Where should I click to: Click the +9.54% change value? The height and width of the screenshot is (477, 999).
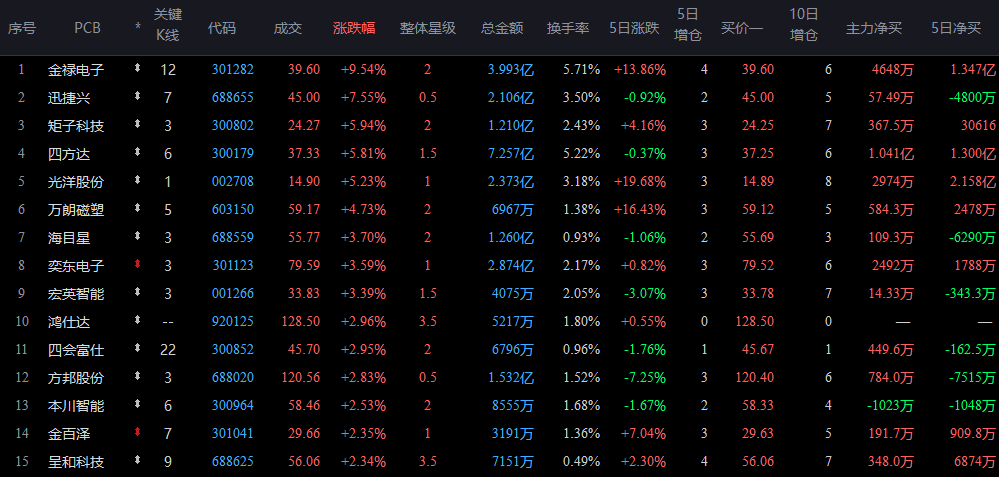tap(364, 69)
